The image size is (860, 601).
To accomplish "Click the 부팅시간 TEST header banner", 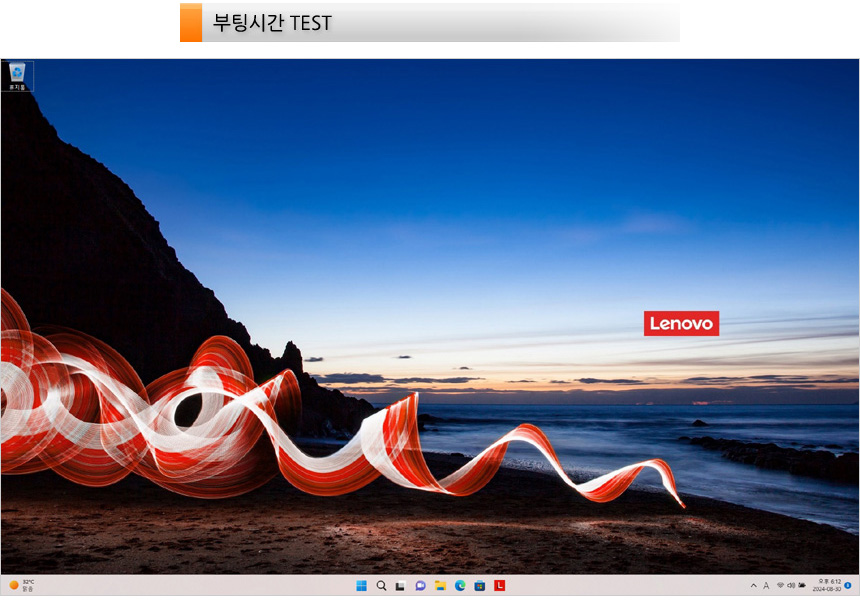I will pyautogui.click(x=430, y=22).
